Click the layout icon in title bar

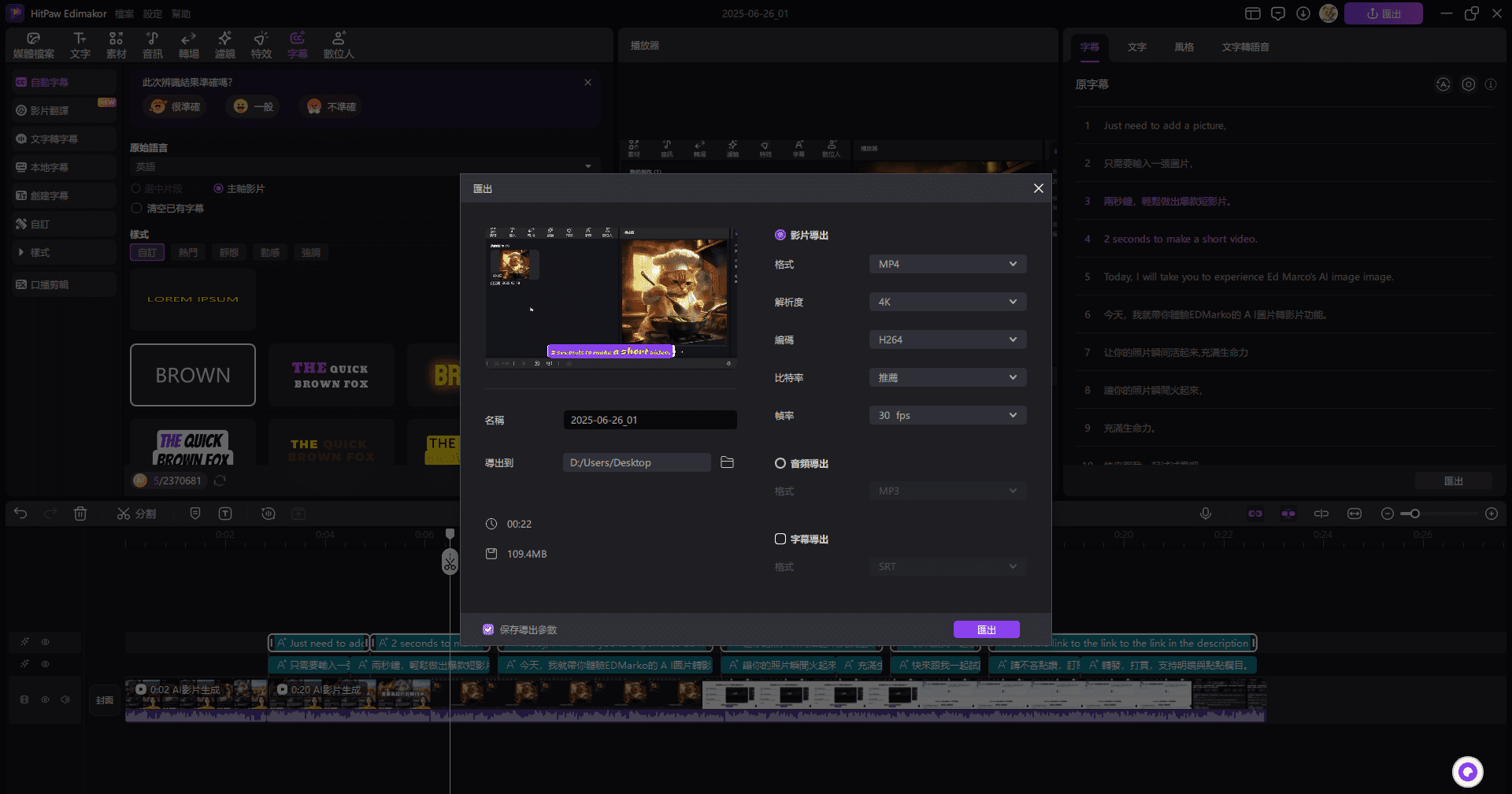tap(1253, 13)
